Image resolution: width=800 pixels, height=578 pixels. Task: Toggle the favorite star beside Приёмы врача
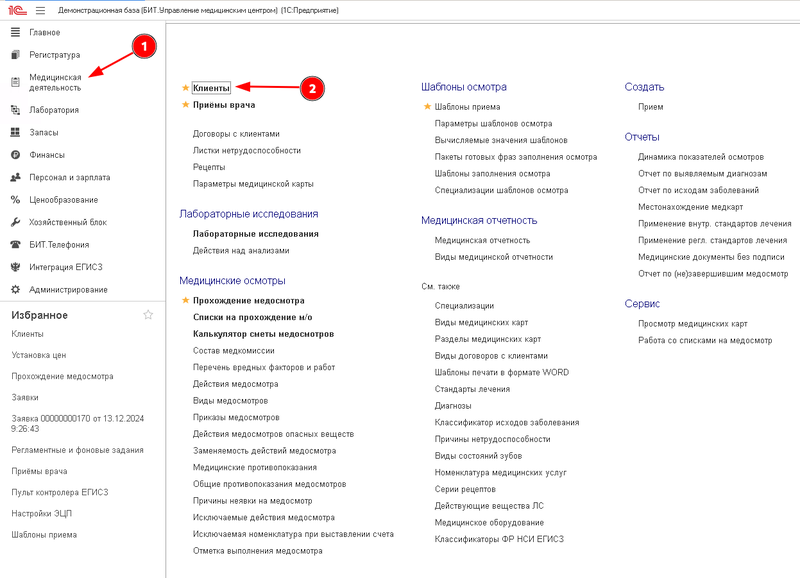(185, 105)
